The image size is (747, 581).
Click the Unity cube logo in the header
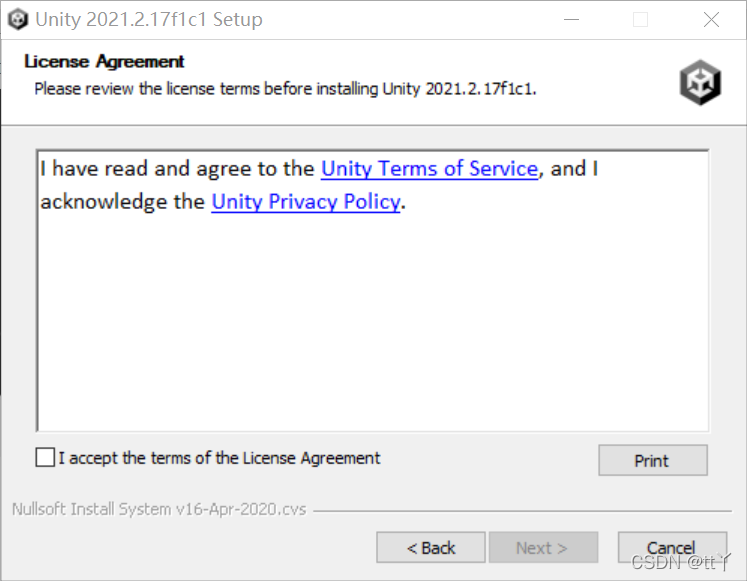tap(700, 82)
